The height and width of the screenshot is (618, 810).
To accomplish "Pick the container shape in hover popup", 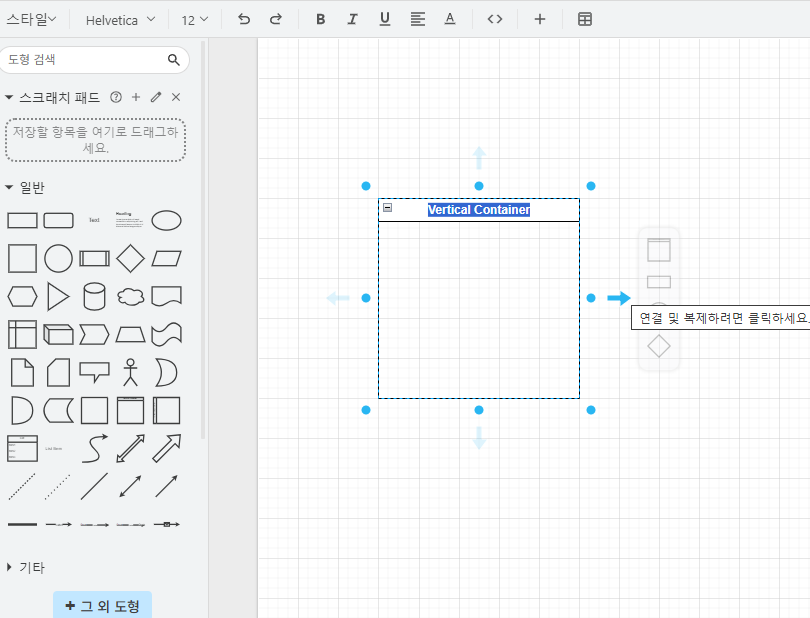I will [x=659, y=250].
